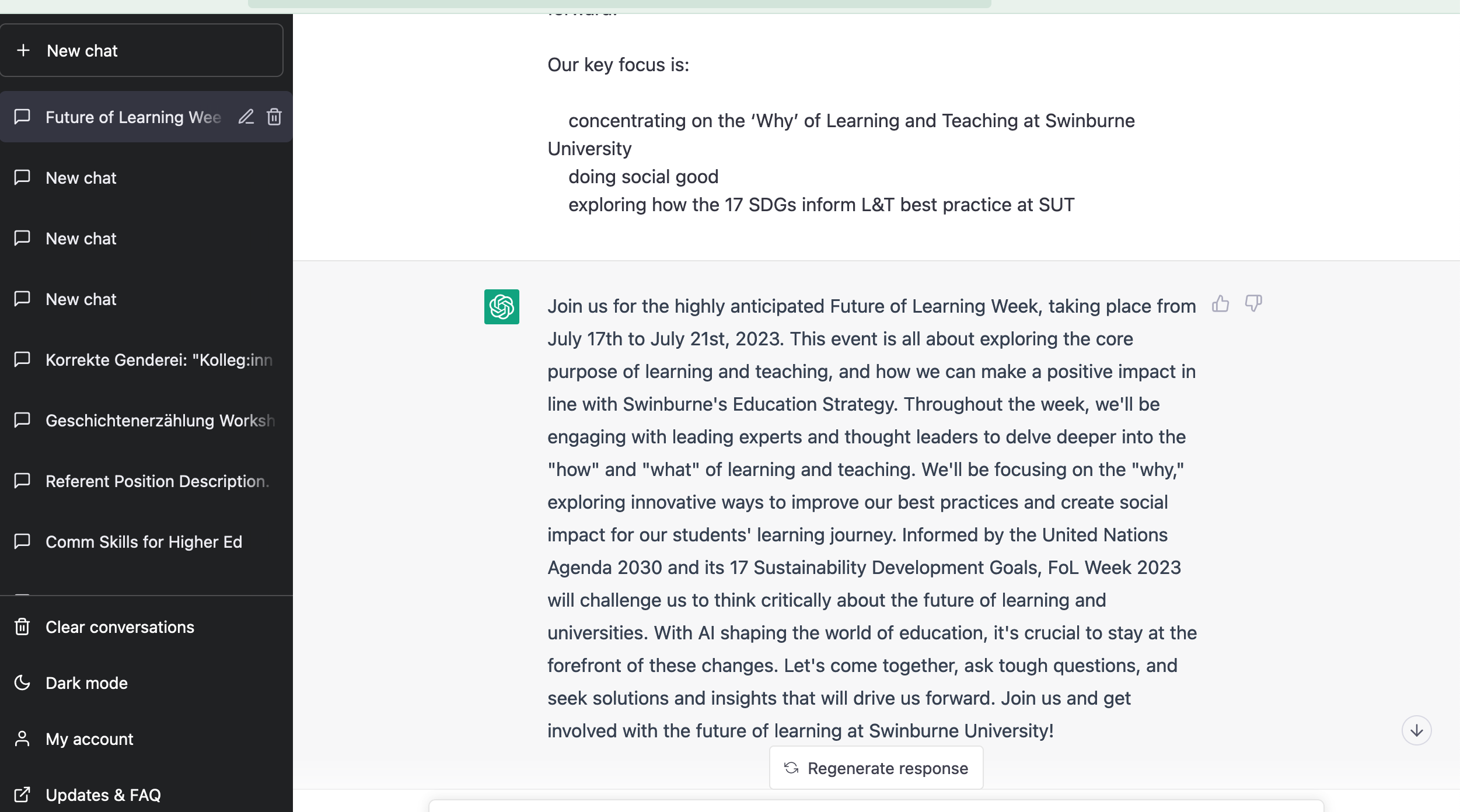Open the Referent Position Description conversation
The image size is (1460, 812).
(x=158, y=481)
